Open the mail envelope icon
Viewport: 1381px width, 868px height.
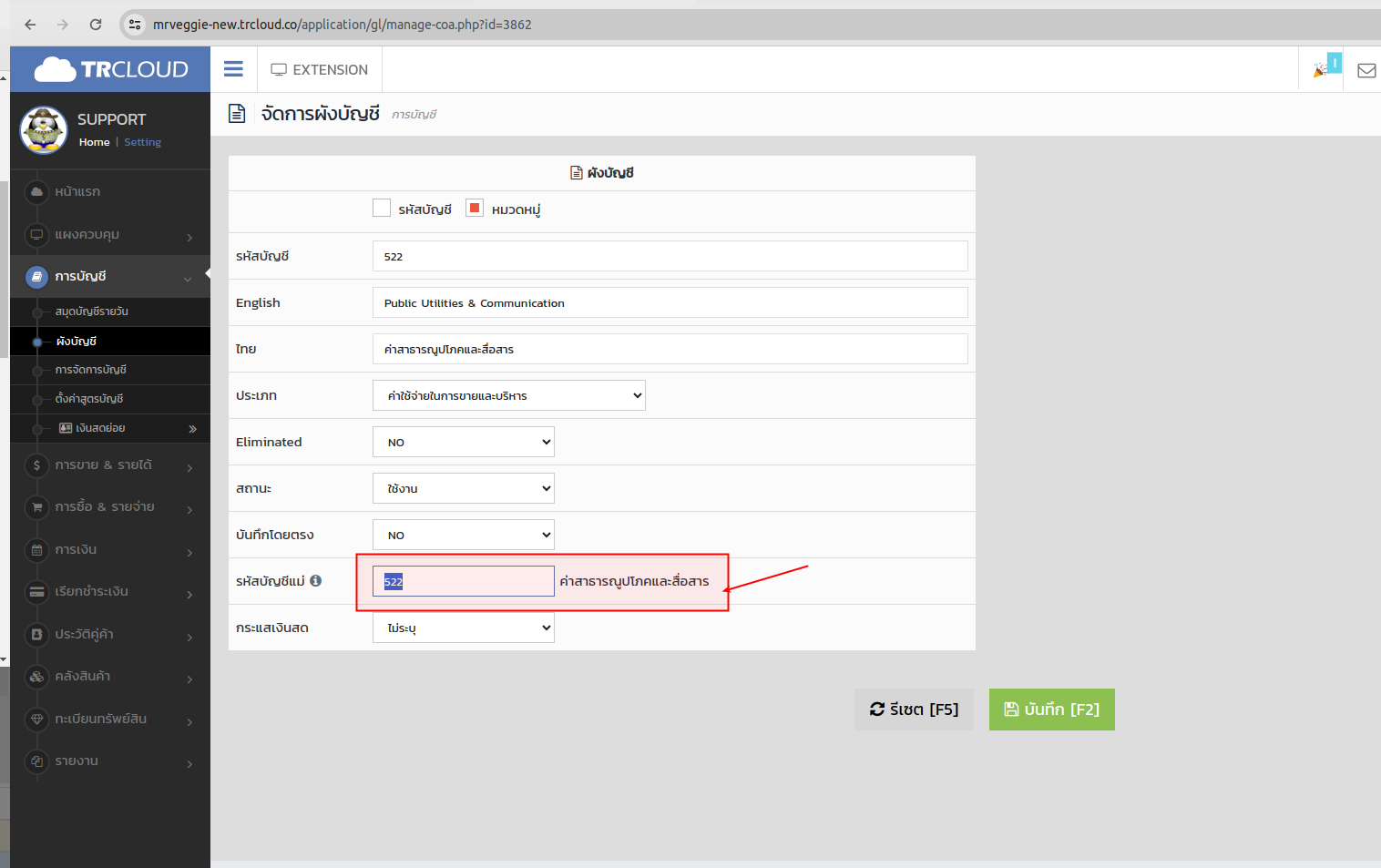click(x=1366, y=70)
